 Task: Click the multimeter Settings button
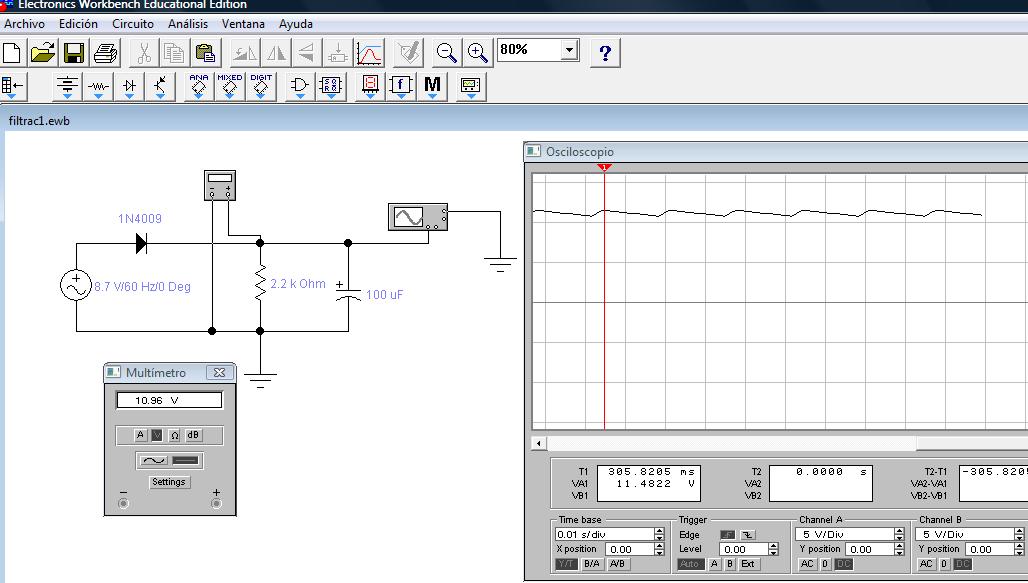[169, 482]
